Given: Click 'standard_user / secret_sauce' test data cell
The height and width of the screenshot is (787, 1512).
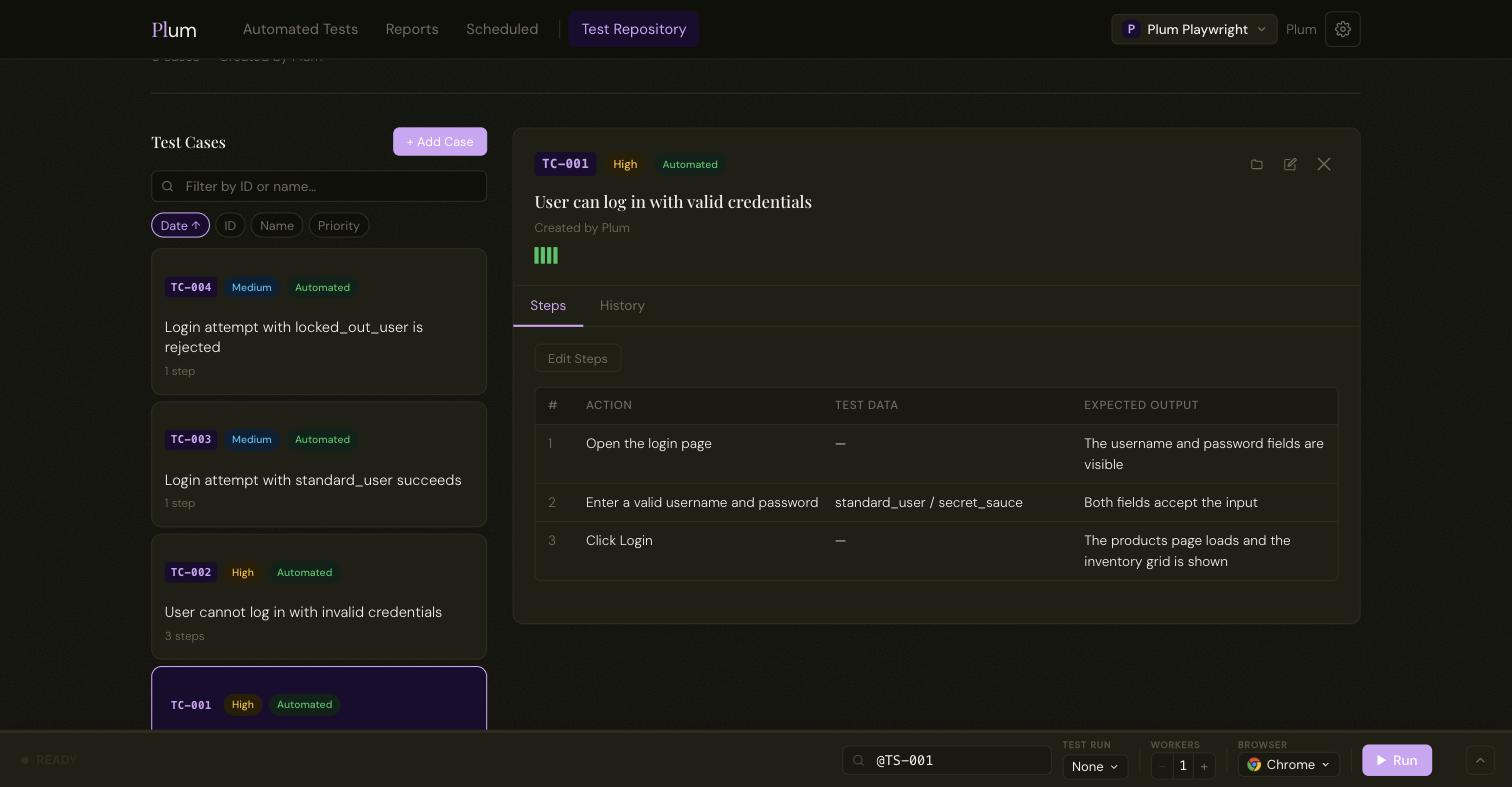Looking at the screenshot, I should coord(929,502).
